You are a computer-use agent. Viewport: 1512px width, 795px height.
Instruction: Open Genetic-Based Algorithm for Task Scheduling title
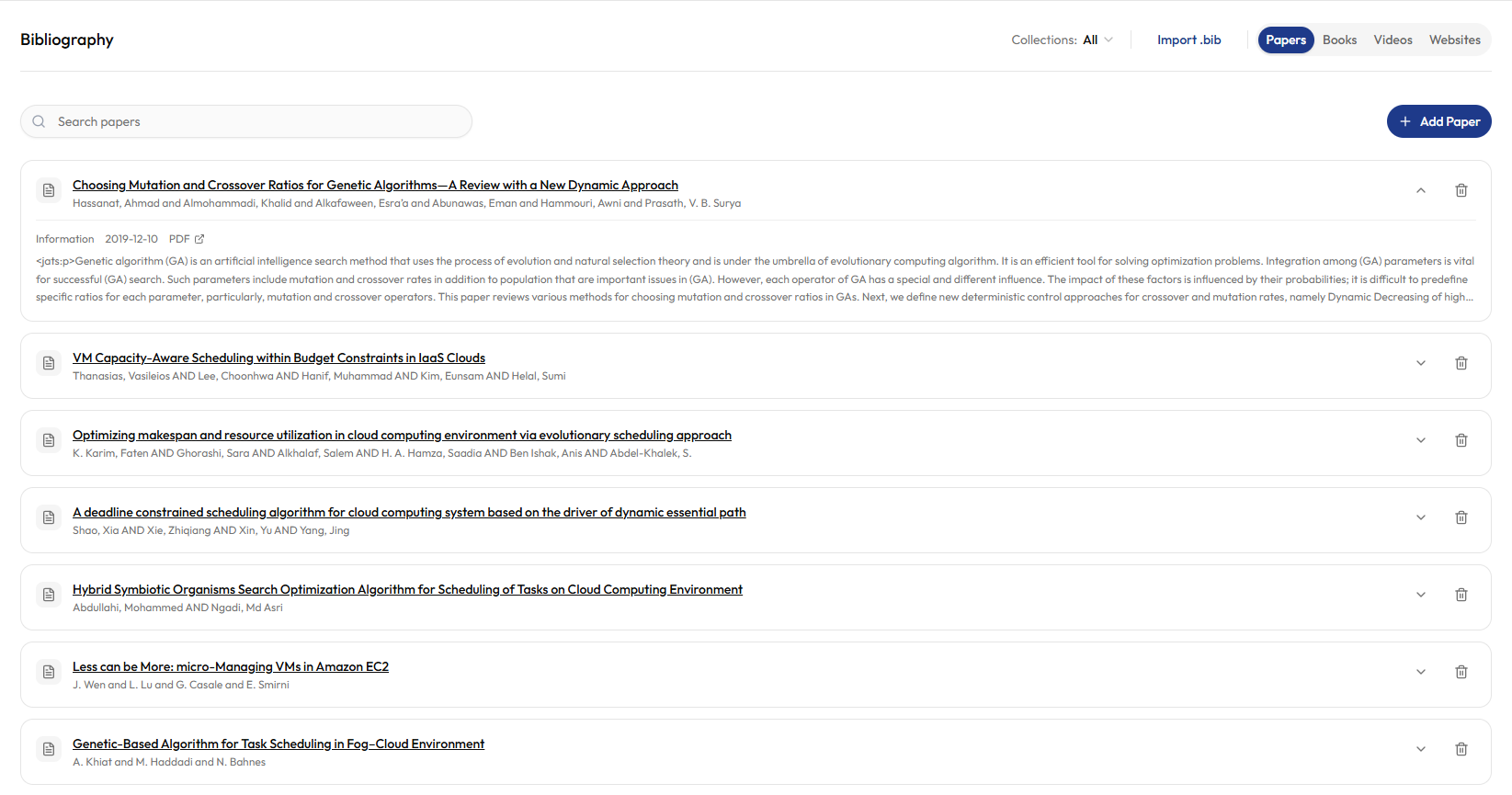pos(279,744)
